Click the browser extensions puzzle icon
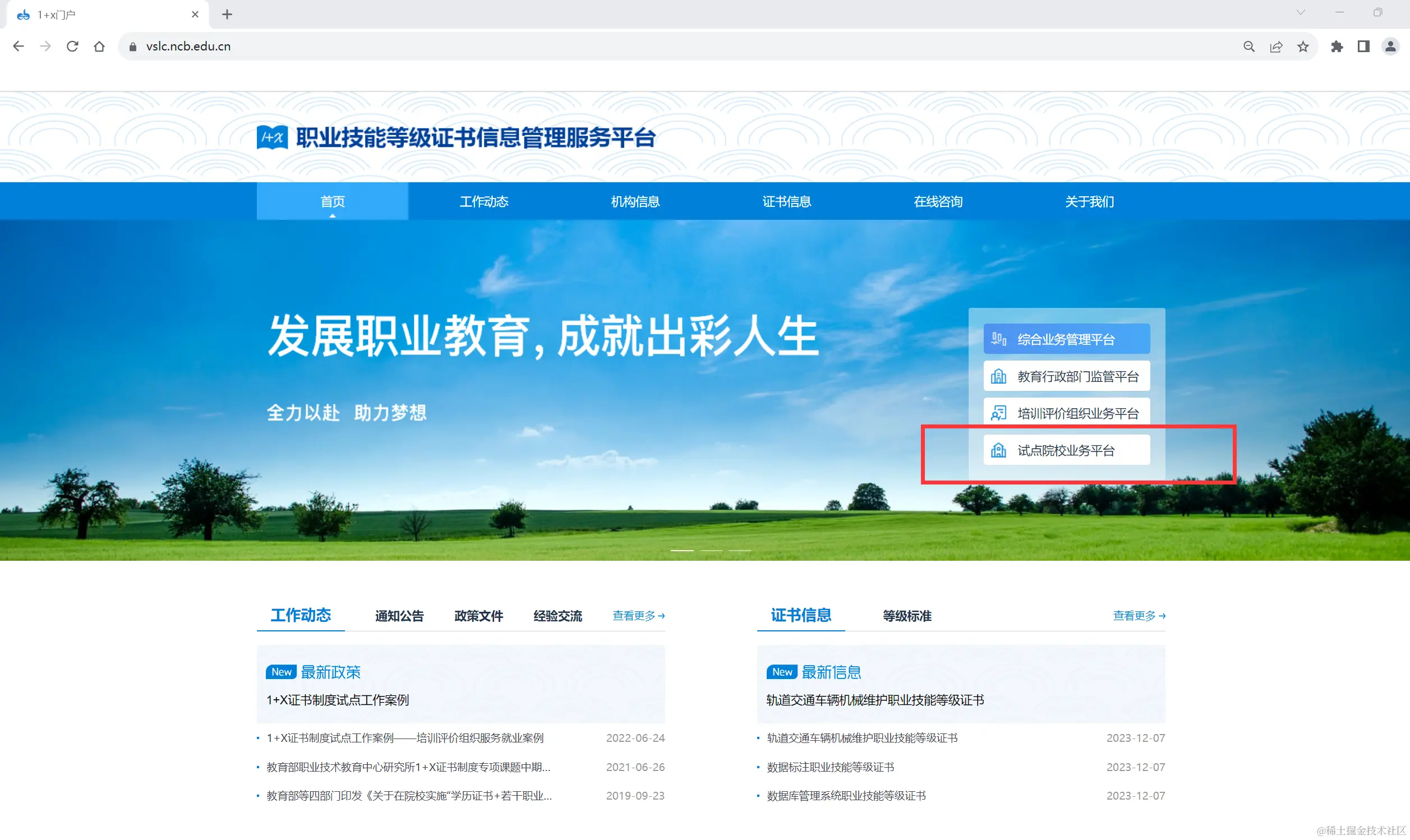 pos(1338,47)
